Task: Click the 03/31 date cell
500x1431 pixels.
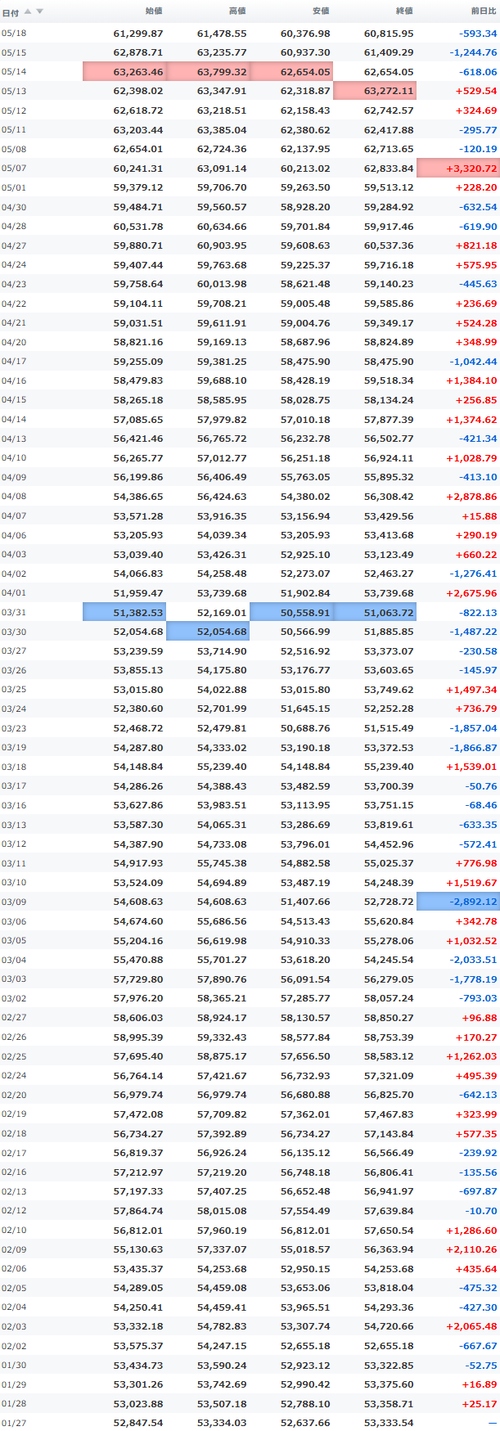Action: point(15,611)
